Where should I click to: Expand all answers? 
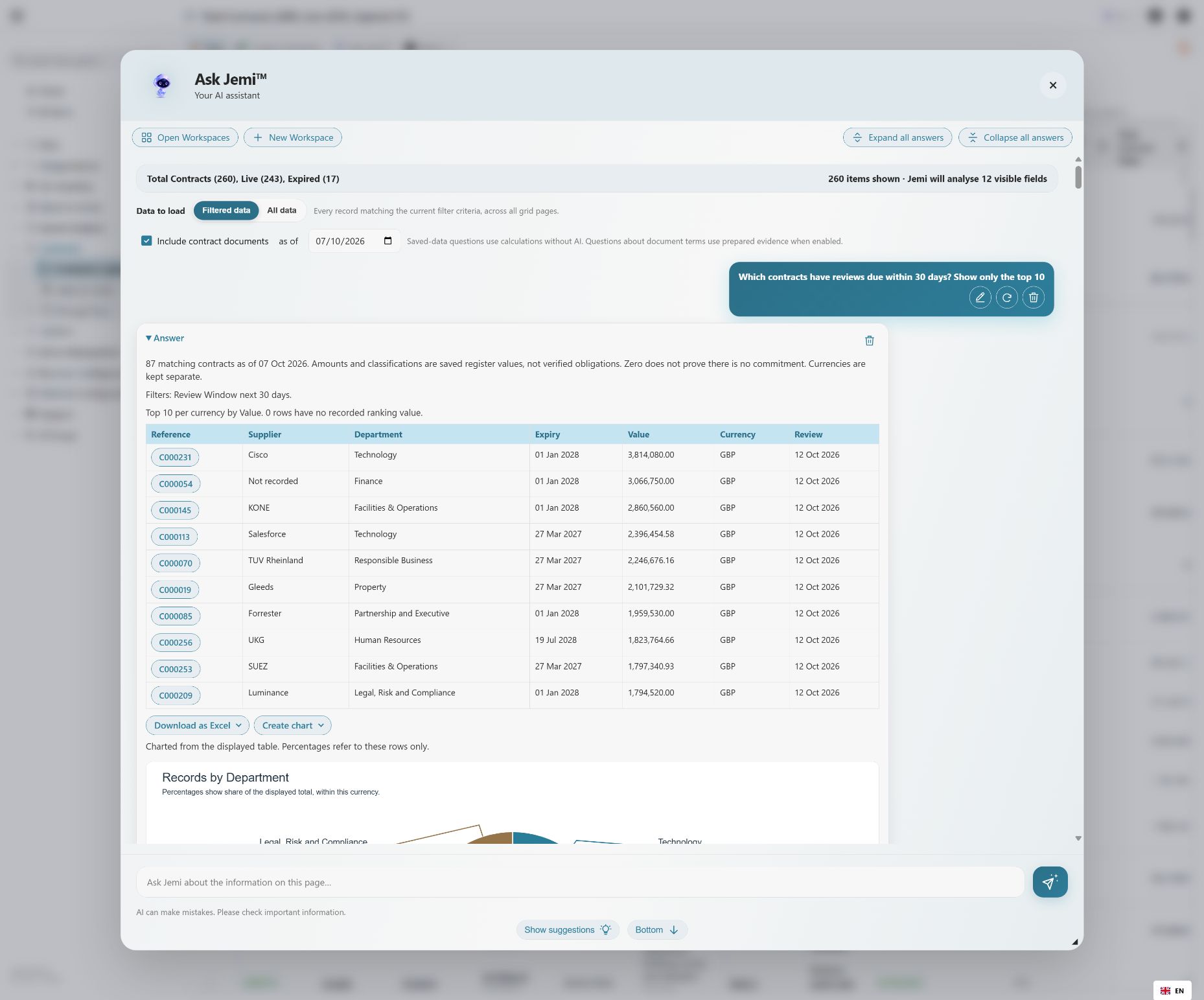click(x=897, y=137)
